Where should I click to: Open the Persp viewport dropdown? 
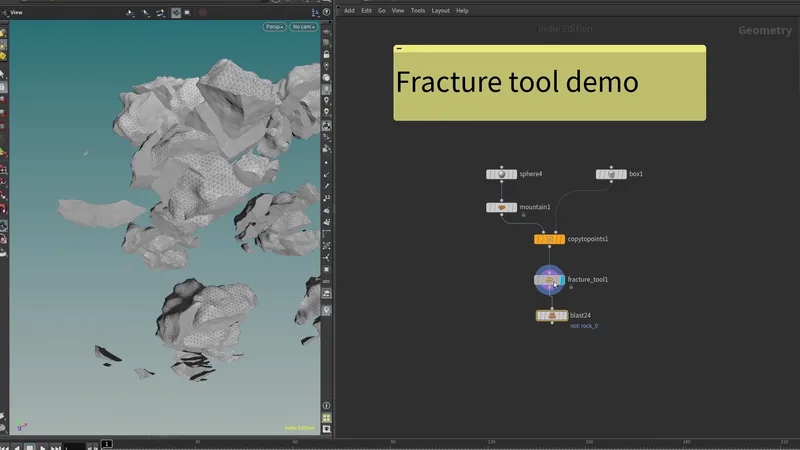[274, 27]
